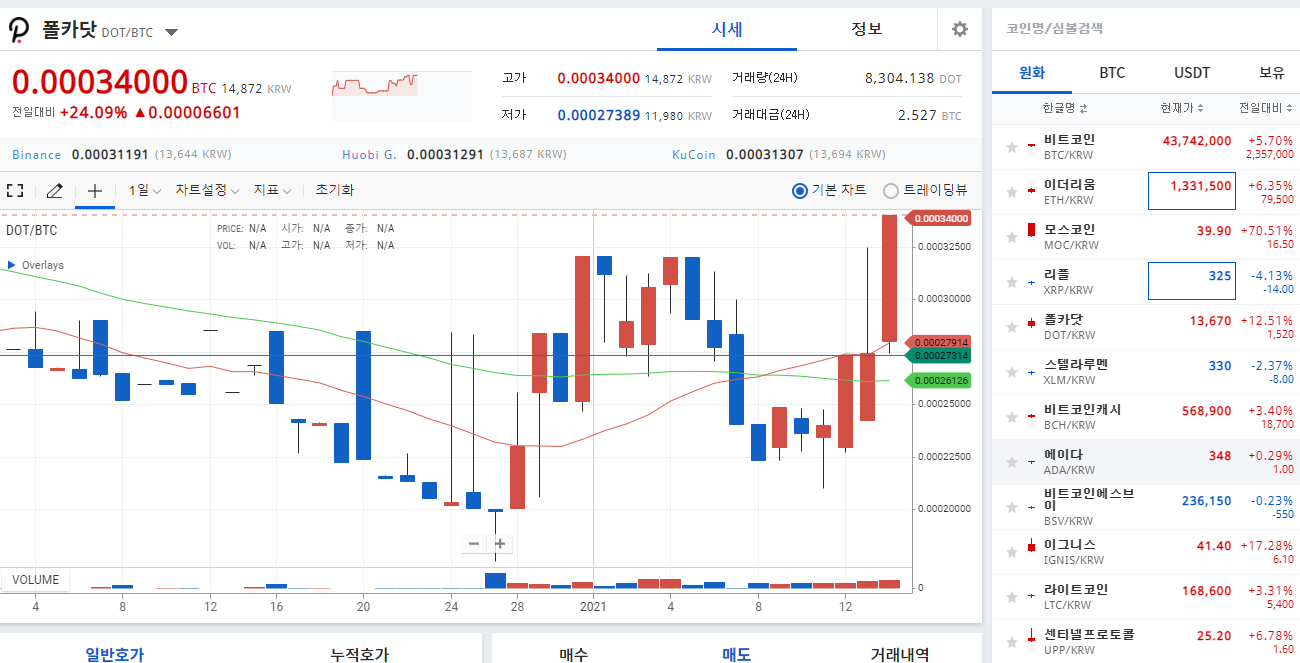Favorite 라이트코인 with its star
The width and height of the screenshot is (1300, 663).
[x=1012, y=597]
